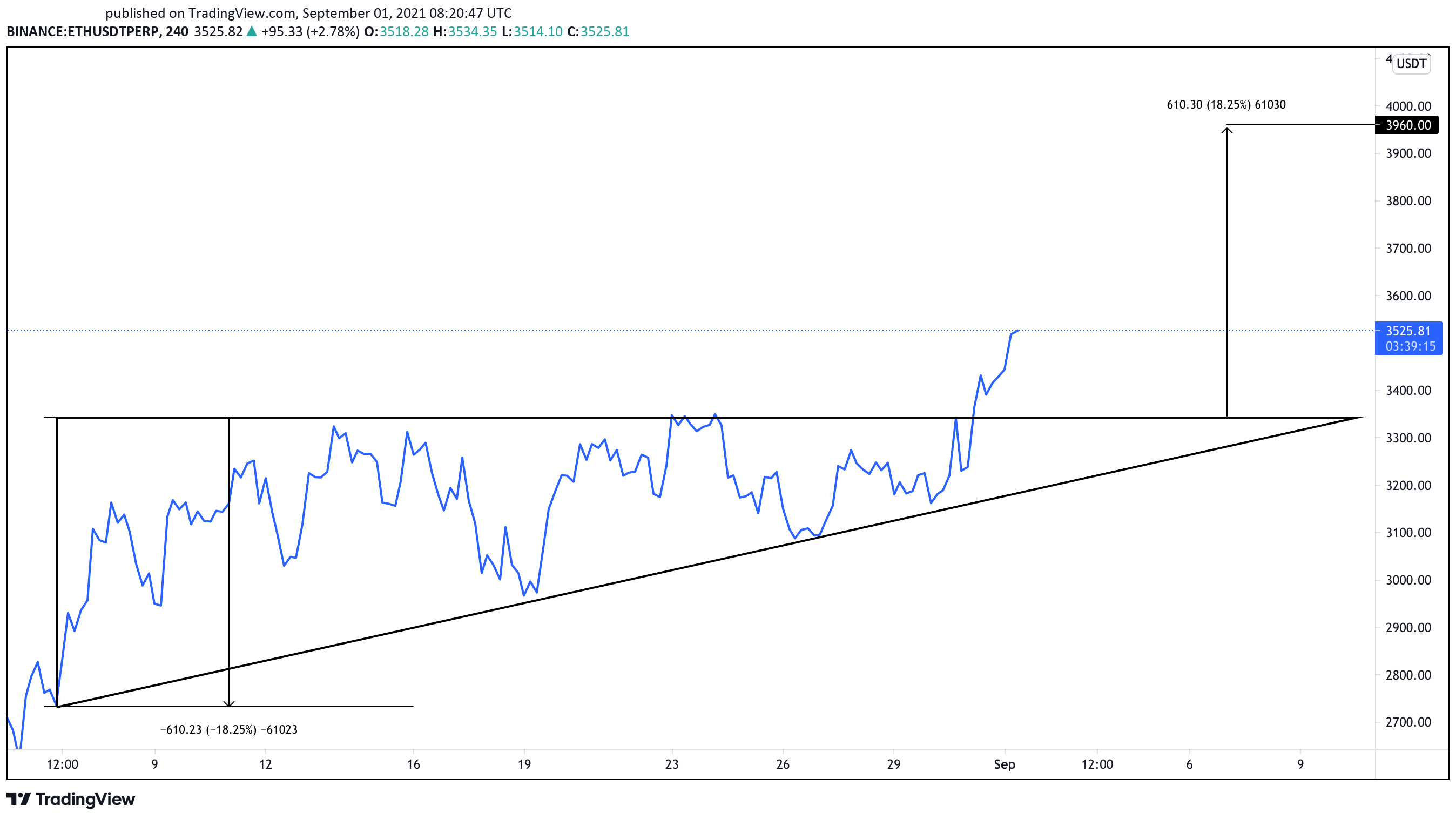This screenshot has height=819, width=1456.
Task: Click the open value 3518.28
Action: point(404,32)
